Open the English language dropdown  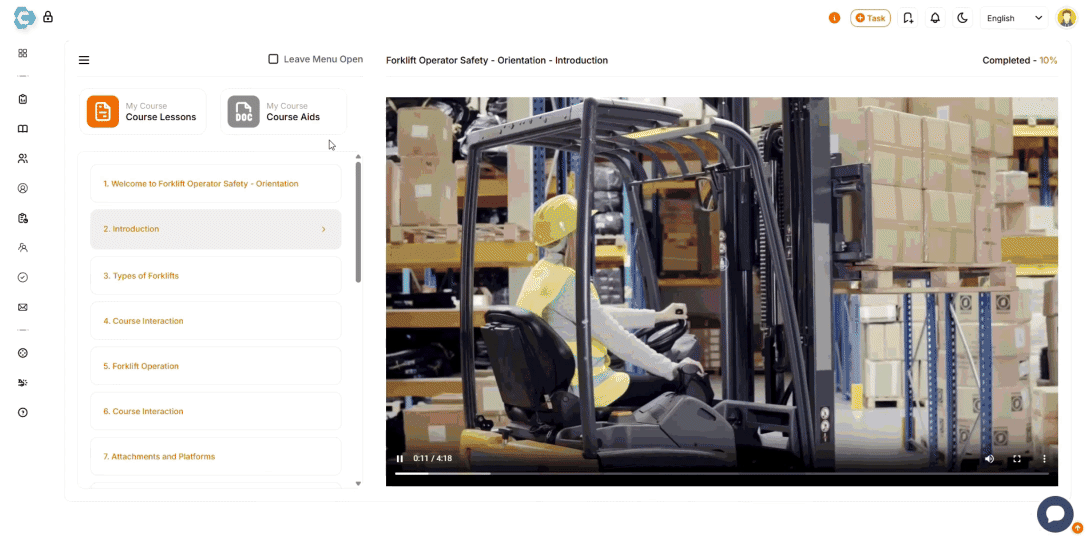pyautogui.click(x=1014, y=18)
